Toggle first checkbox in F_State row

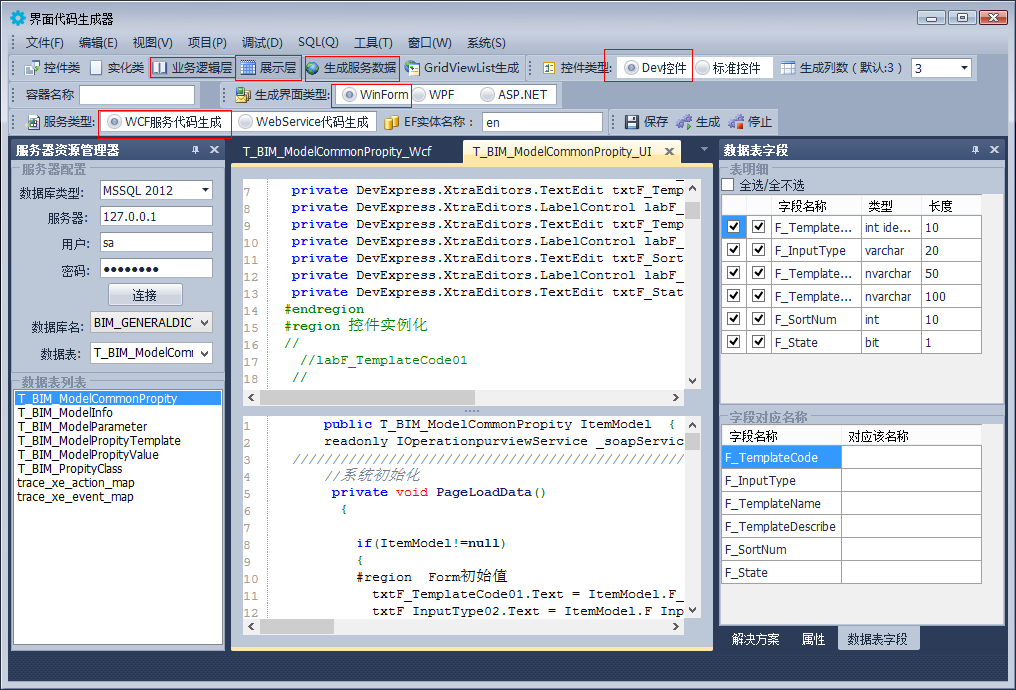point(733,341)
